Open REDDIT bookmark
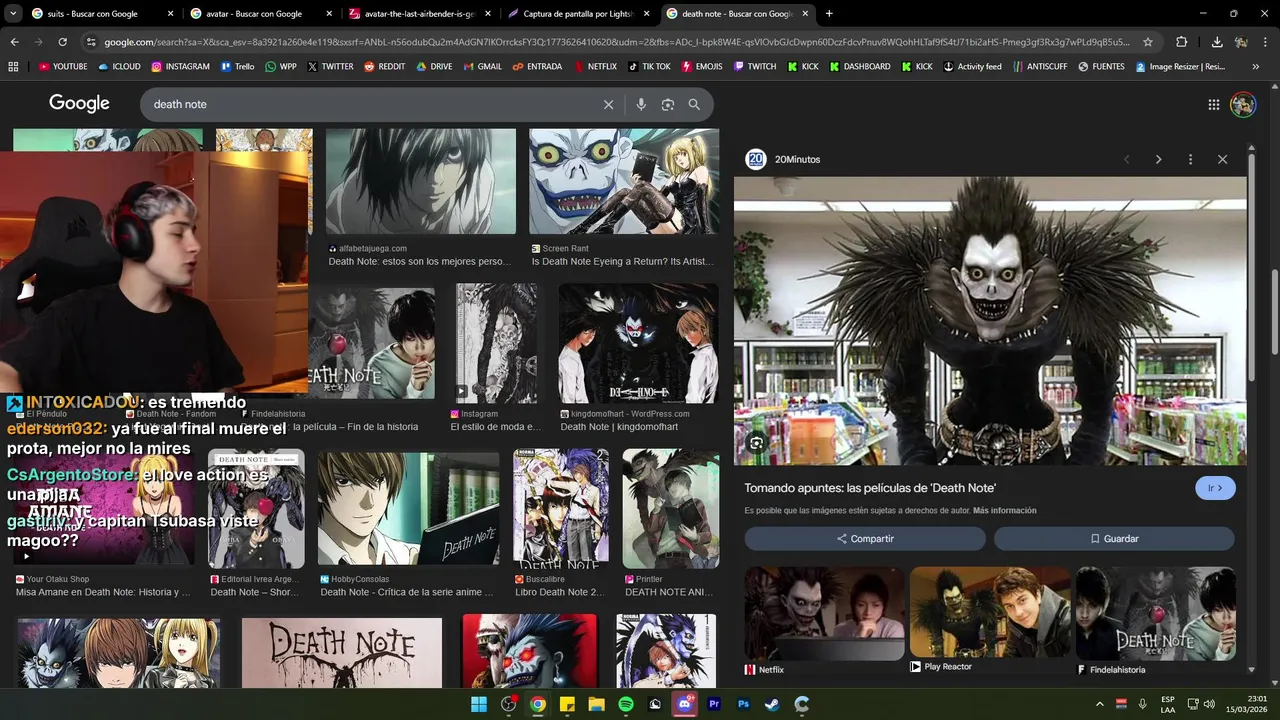The height and width of the screenshot is (720, 1280). (385, 66)
